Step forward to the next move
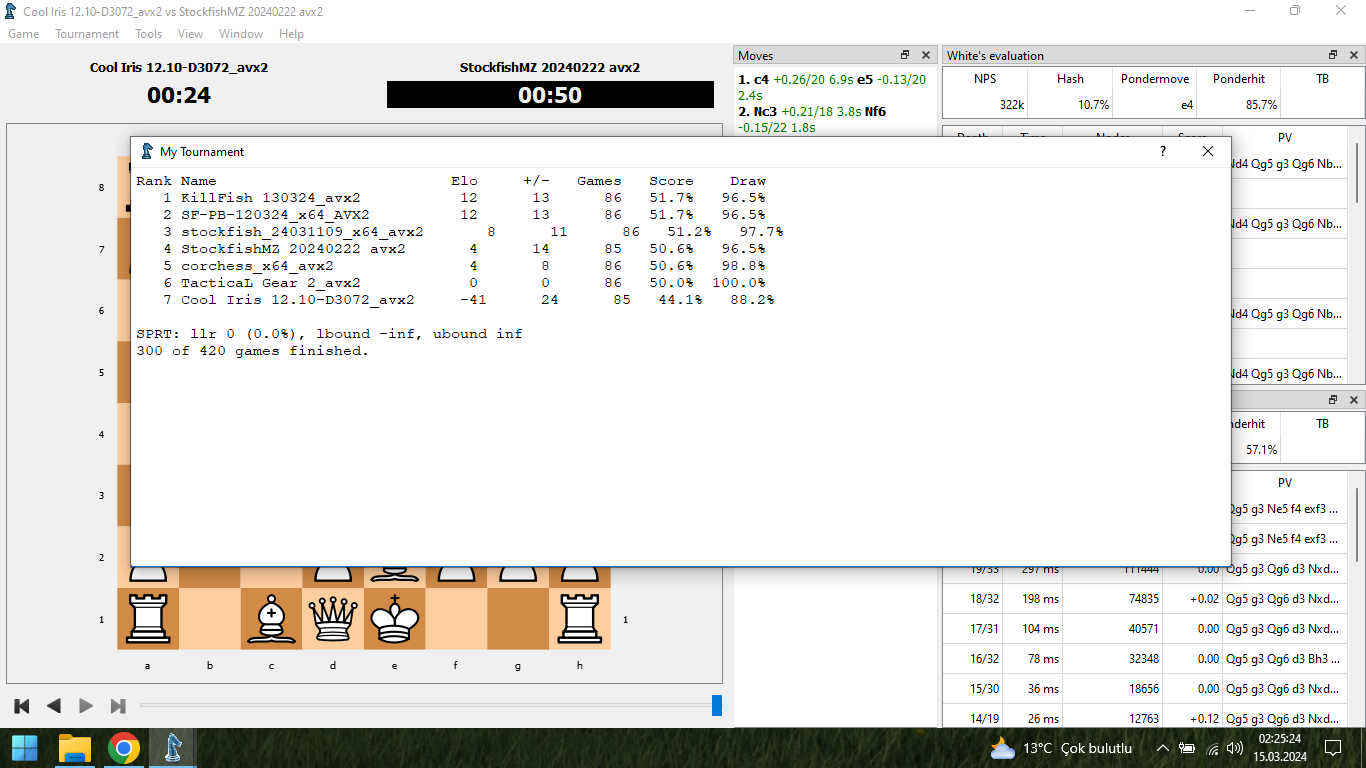 tap(86, 706)
